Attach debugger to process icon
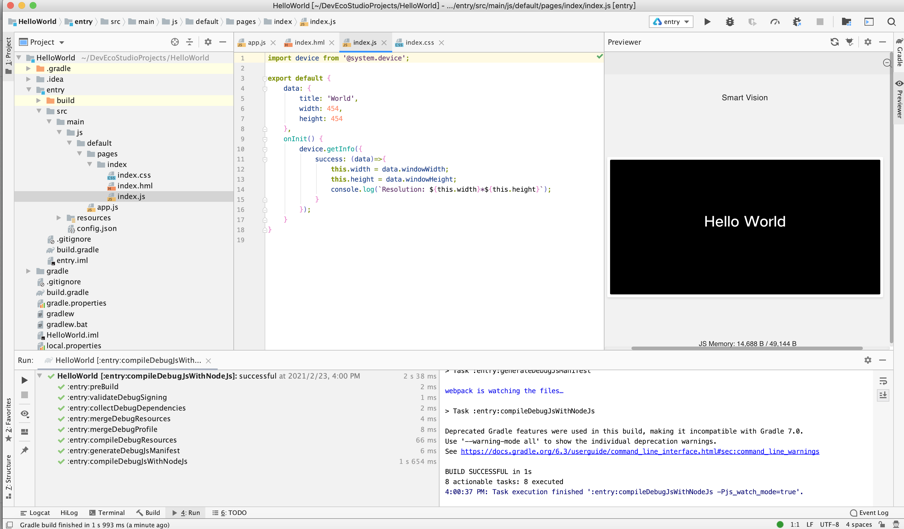Viewport: 904px width, 529px height. tap(797, 22)
